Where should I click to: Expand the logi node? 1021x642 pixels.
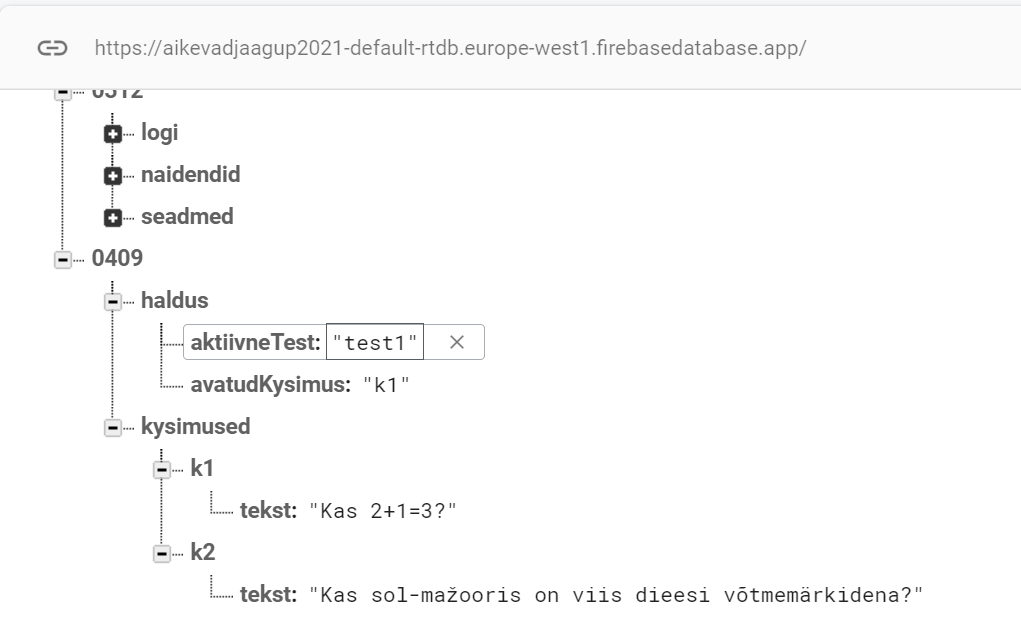click(113, 134)
